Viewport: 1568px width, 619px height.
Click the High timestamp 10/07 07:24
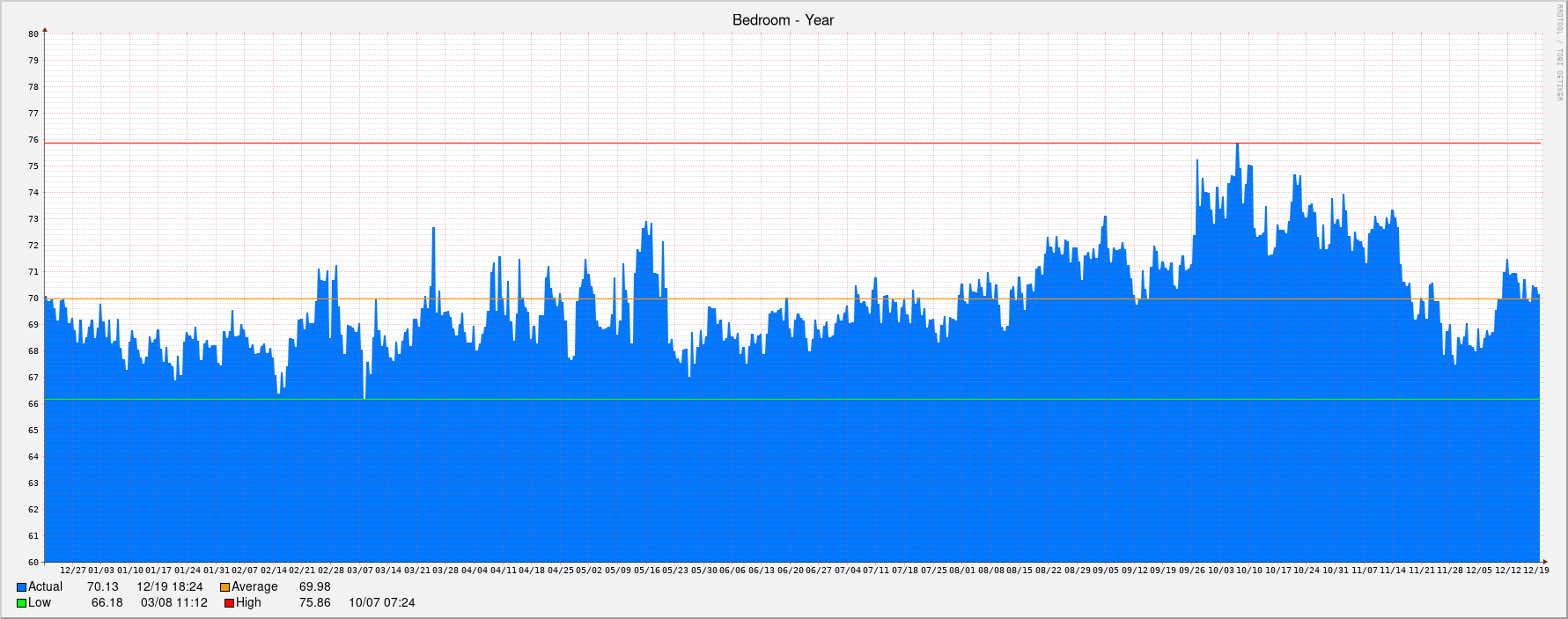(381, 603)
